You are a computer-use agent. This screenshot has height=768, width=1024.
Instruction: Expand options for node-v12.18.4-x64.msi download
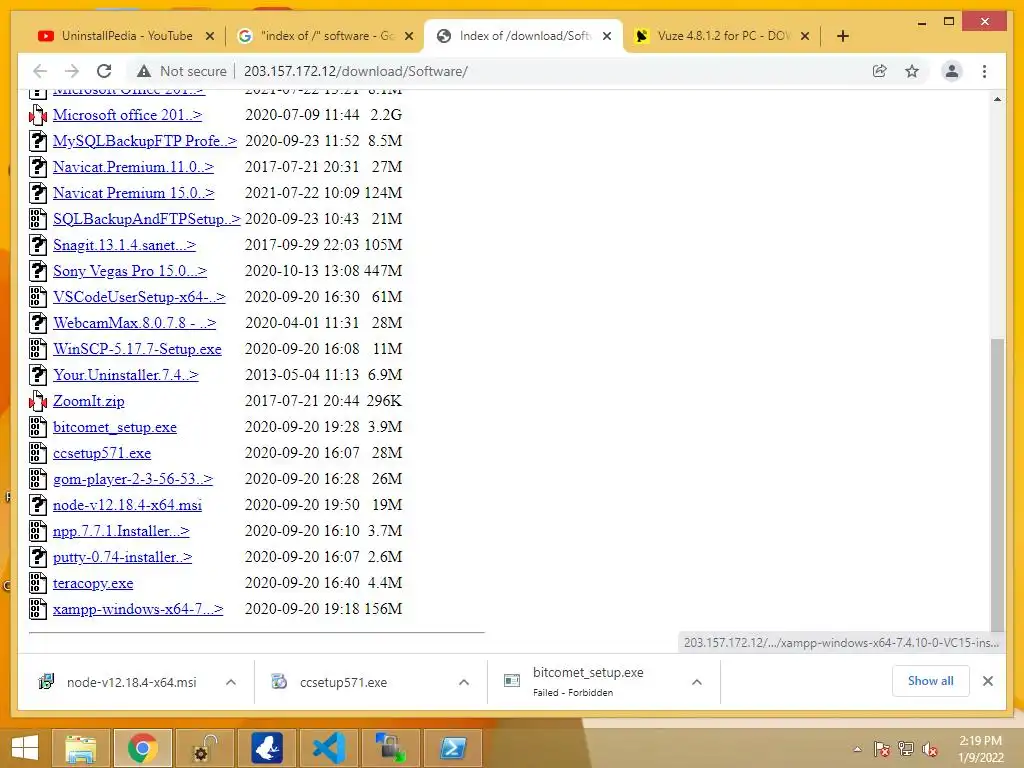[231, 682]
